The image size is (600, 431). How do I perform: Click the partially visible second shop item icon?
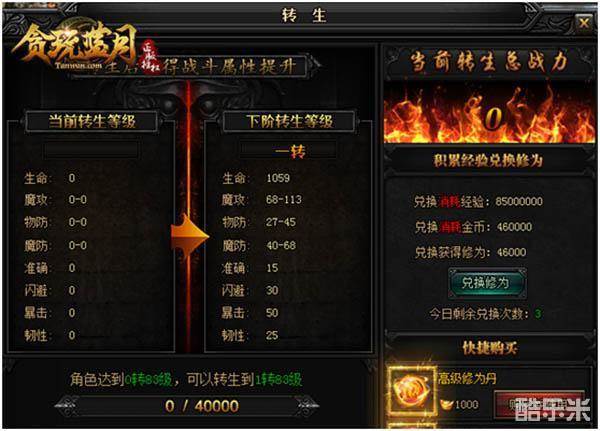[412, 426]
